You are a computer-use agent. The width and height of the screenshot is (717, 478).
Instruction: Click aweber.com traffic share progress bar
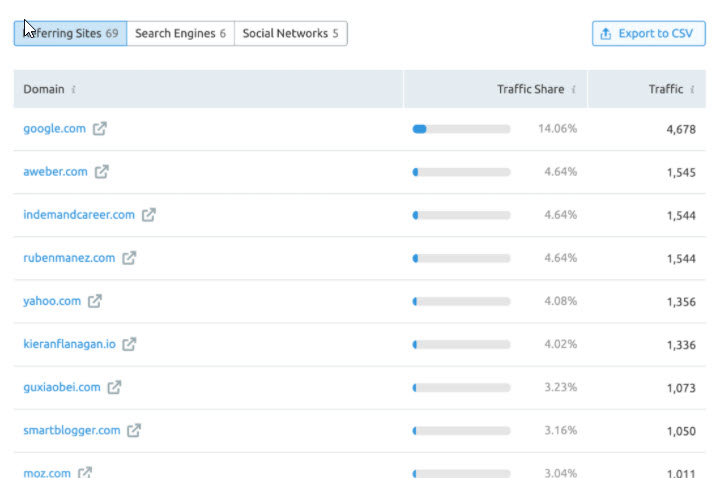coord(461,172)
